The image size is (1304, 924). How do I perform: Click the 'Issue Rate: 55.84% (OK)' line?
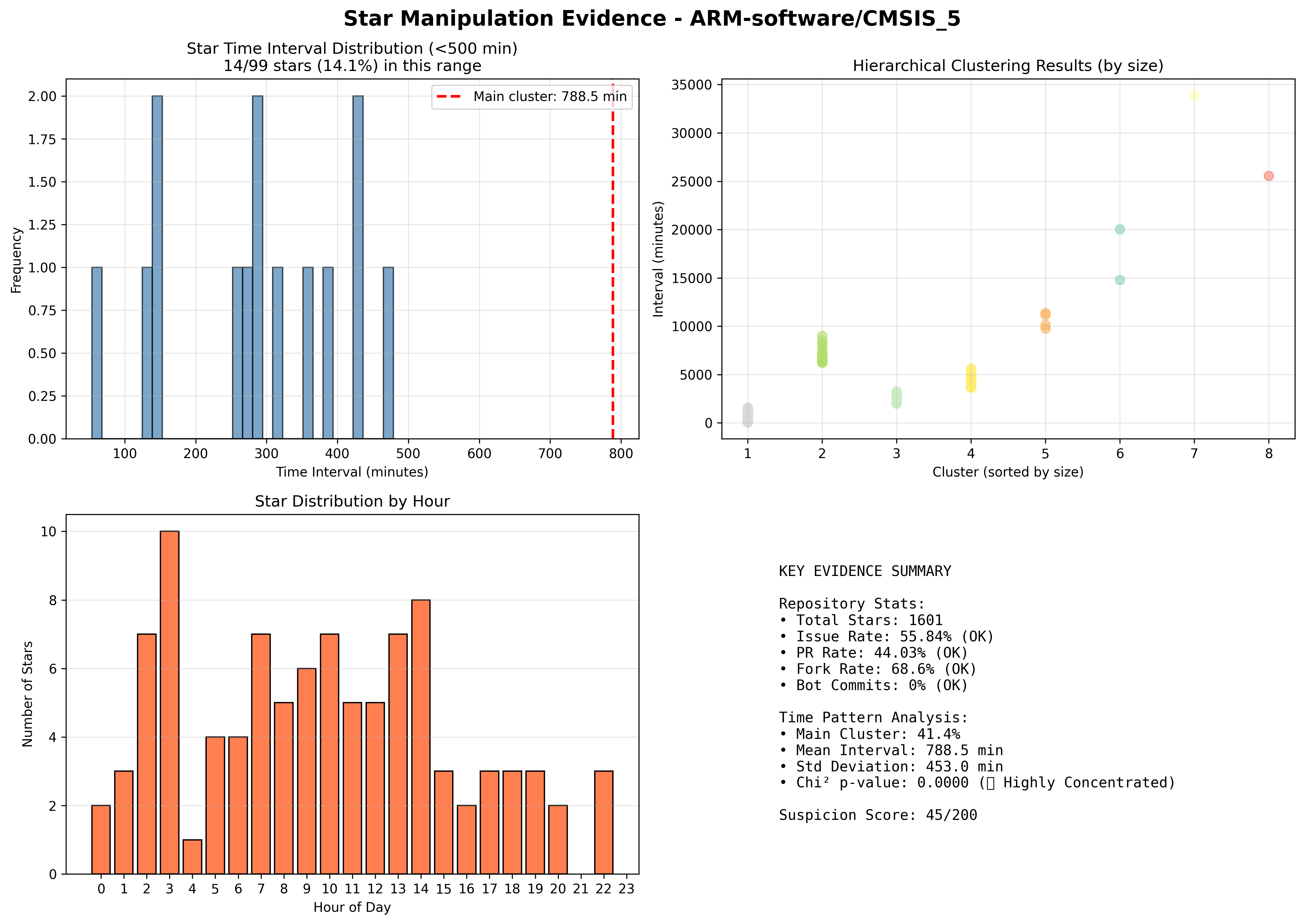click(x=887, y=637)
